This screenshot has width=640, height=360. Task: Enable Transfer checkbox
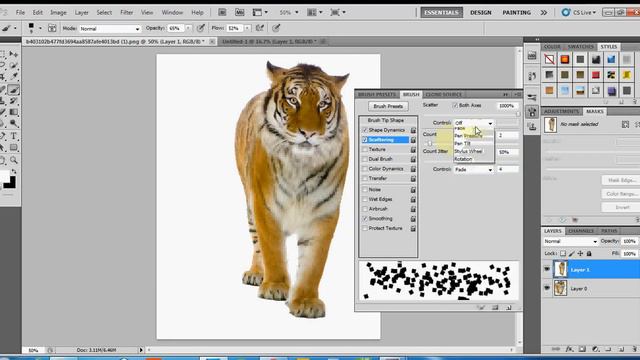tap(365, 178)
